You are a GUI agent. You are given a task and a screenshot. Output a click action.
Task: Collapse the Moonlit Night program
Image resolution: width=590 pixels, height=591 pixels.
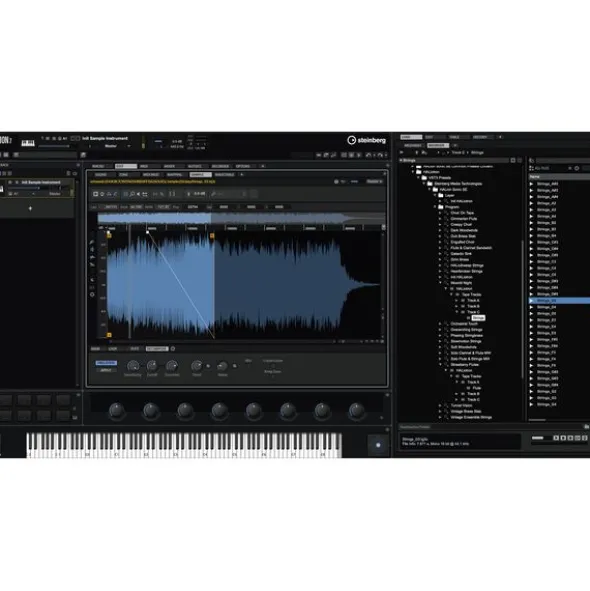[440, 283]
